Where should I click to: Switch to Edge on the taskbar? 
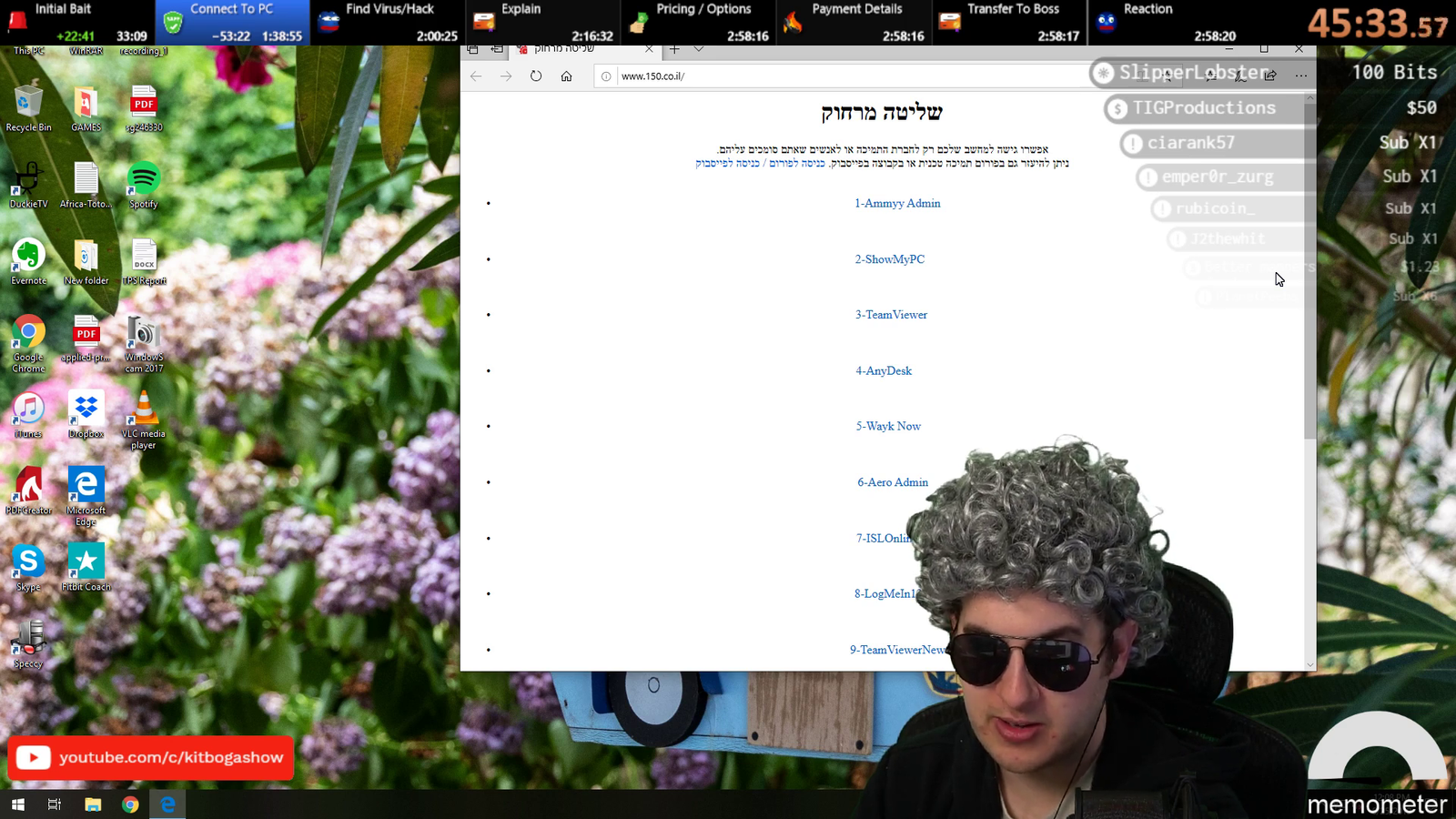pos(167,804)
